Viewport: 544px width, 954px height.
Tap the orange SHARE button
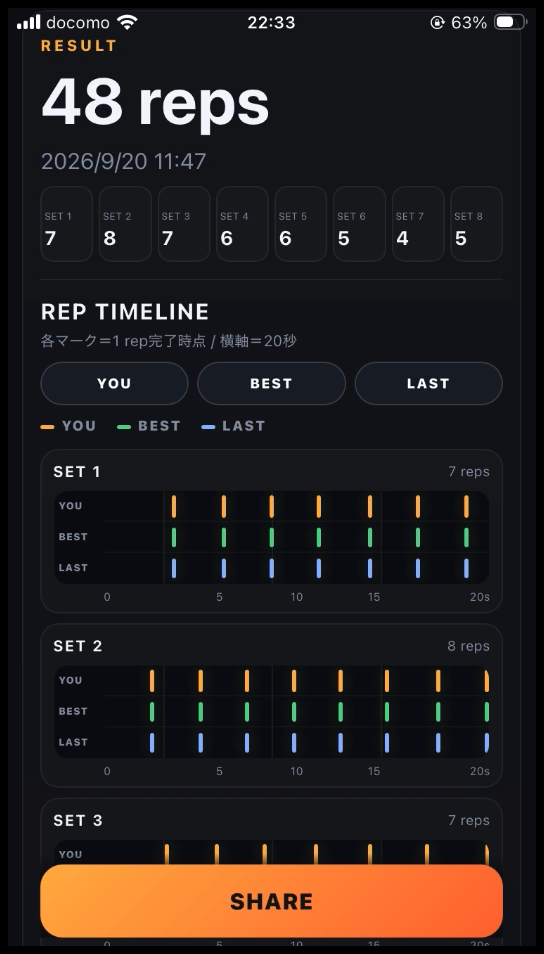click(271, 901)
